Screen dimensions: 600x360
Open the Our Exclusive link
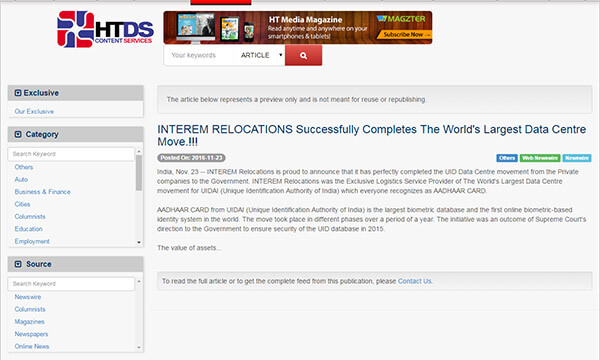pyautogui.click(x=34, y=111)
